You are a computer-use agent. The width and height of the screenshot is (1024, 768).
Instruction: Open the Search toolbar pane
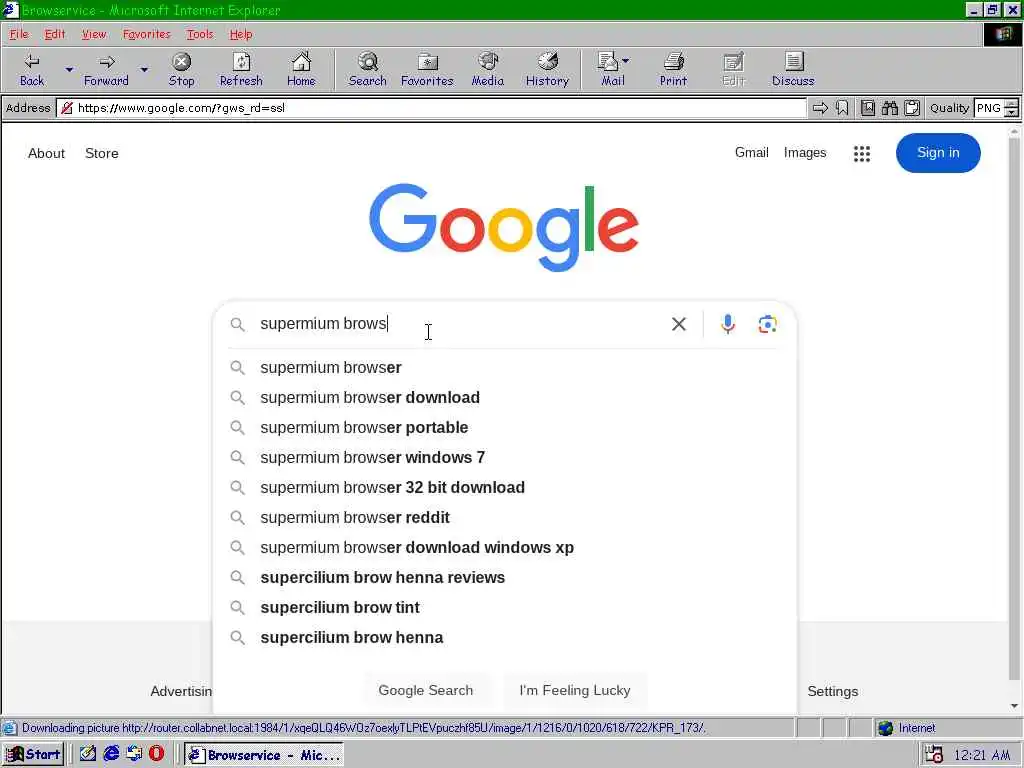pyautogui.click(x=368, y=69)
